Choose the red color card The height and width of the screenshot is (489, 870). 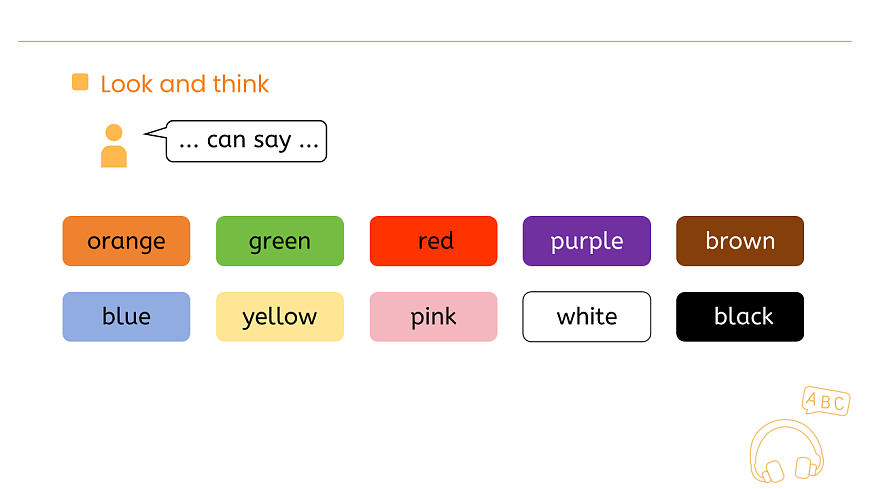[433, 241]
